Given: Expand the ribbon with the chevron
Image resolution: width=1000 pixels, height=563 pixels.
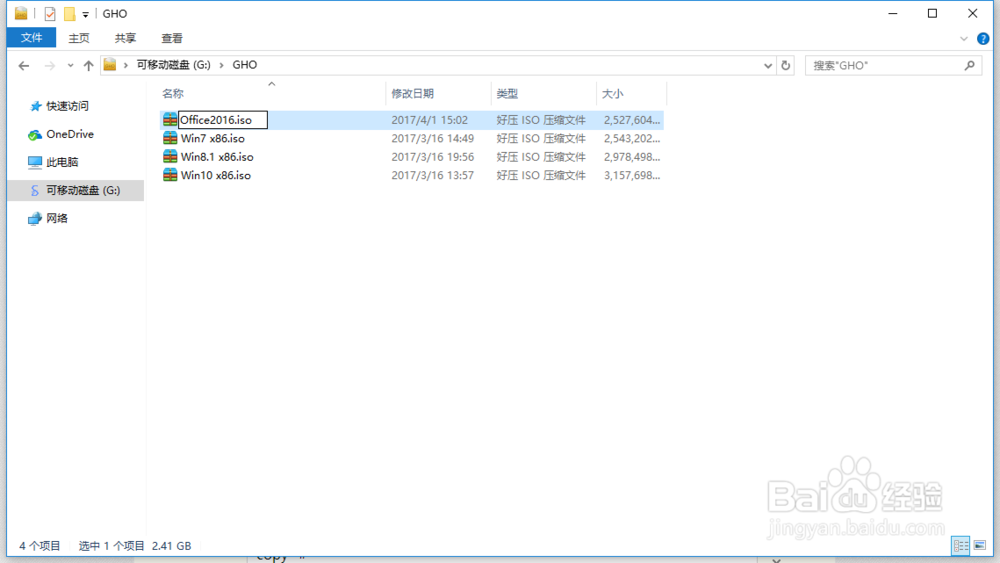Looking at the screenshot, I should pyautogui.click(x=964, y=39).
